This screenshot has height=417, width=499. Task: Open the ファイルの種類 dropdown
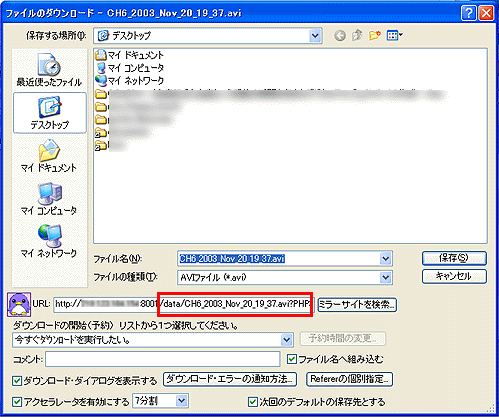(385, 277)
